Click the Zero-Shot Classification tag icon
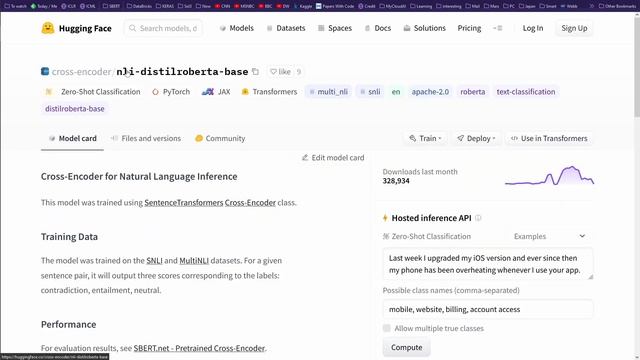The image size is (640, 360). 49,92
